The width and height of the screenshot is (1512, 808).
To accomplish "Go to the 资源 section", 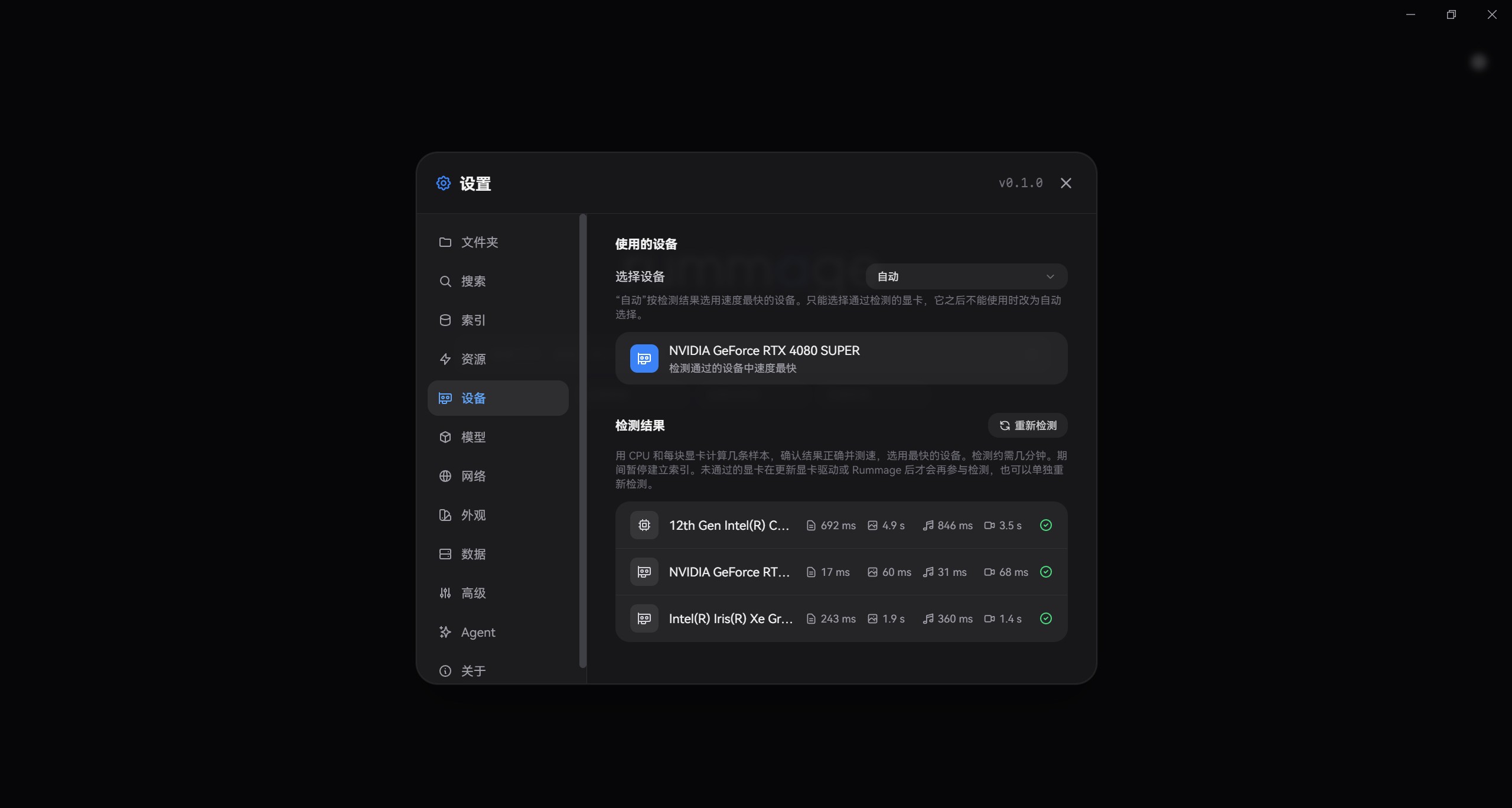I will click(x=497, y=359).
